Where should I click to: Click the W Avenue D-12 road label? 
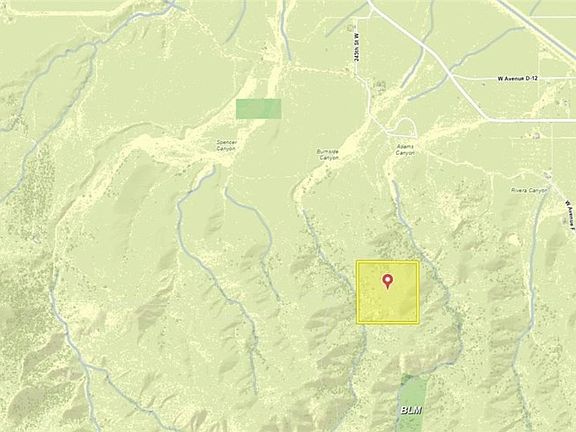518,78
